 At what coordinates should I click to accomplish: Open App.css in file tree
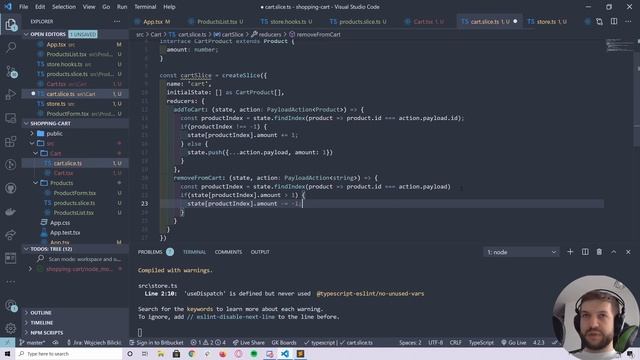(x=60, y=223)
